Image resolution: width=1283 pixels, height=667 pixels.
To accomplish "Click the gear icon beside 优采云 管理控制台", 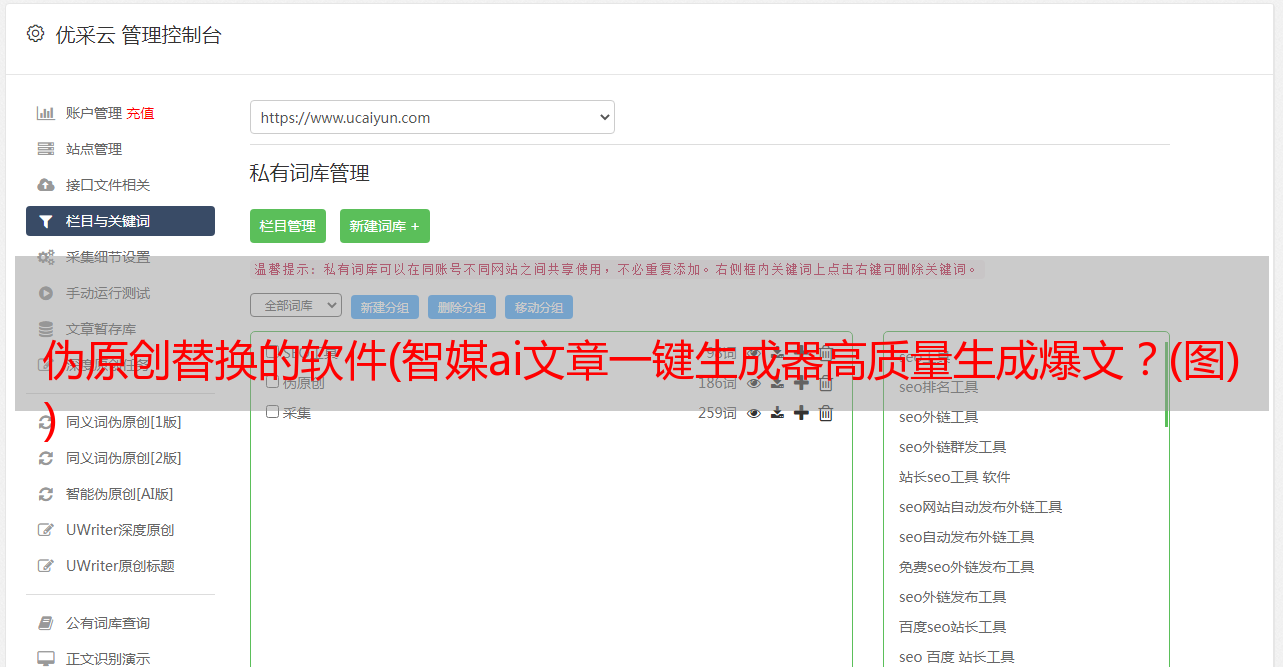I will (x=35, y=34).
